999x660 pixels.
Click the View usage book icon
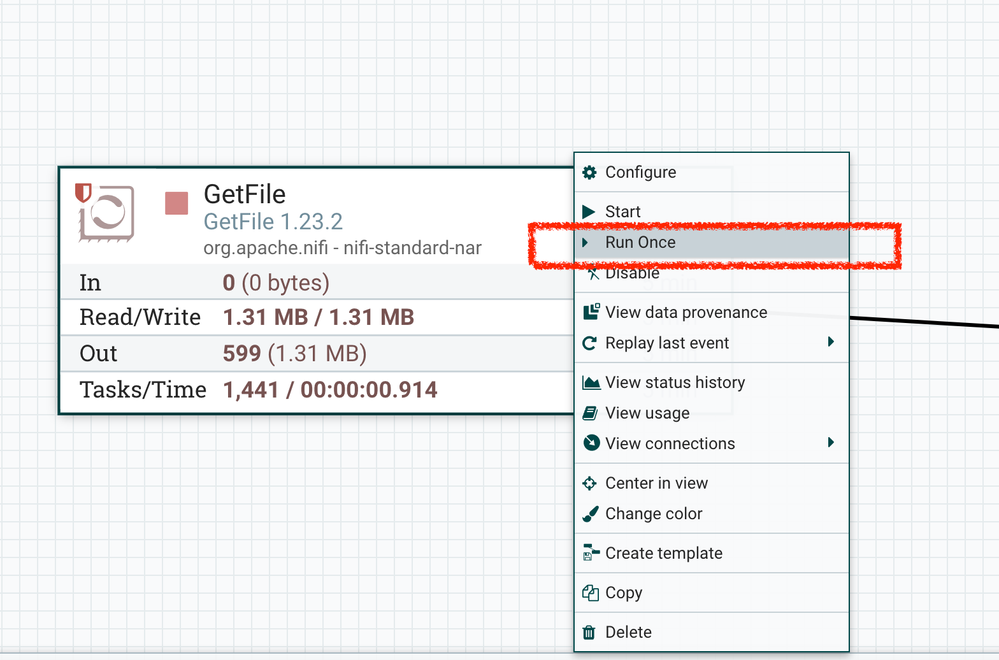590,413
